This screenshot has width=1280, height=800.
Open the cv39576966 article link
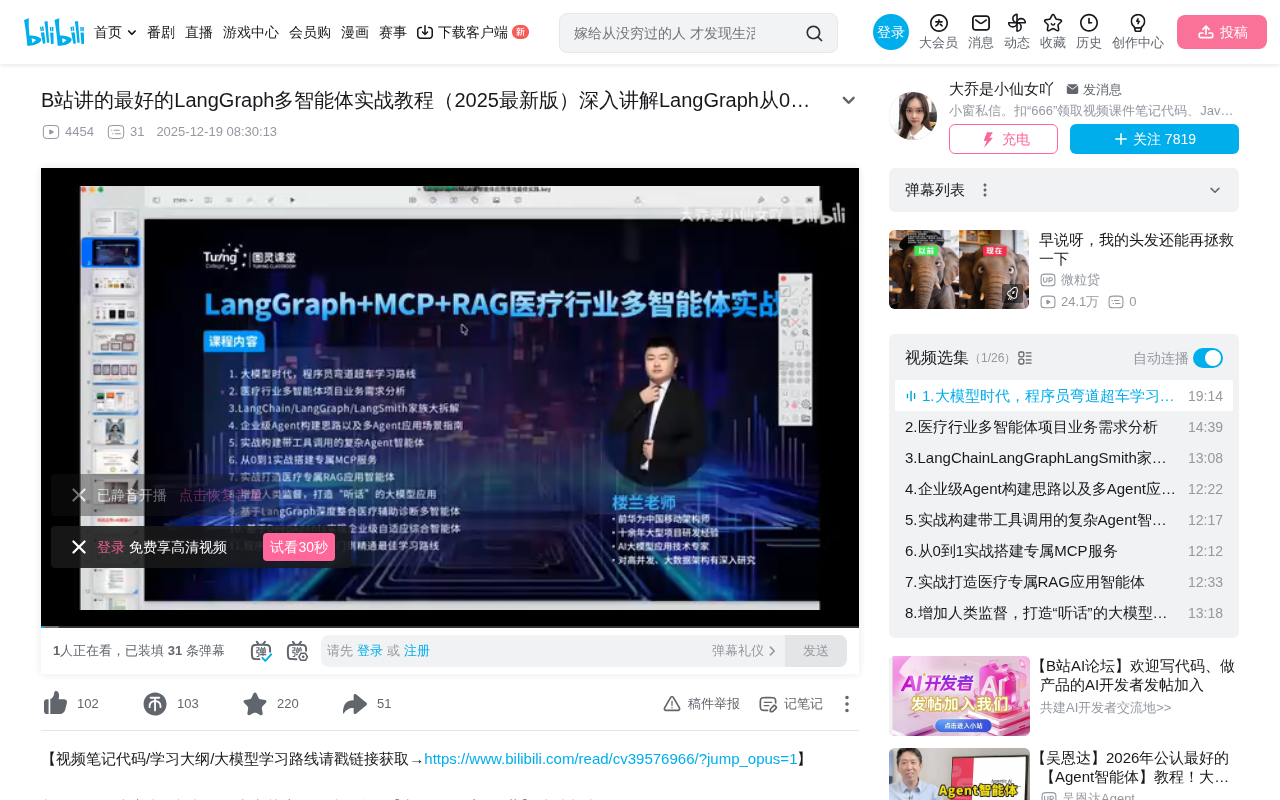(x=611, y=759)
